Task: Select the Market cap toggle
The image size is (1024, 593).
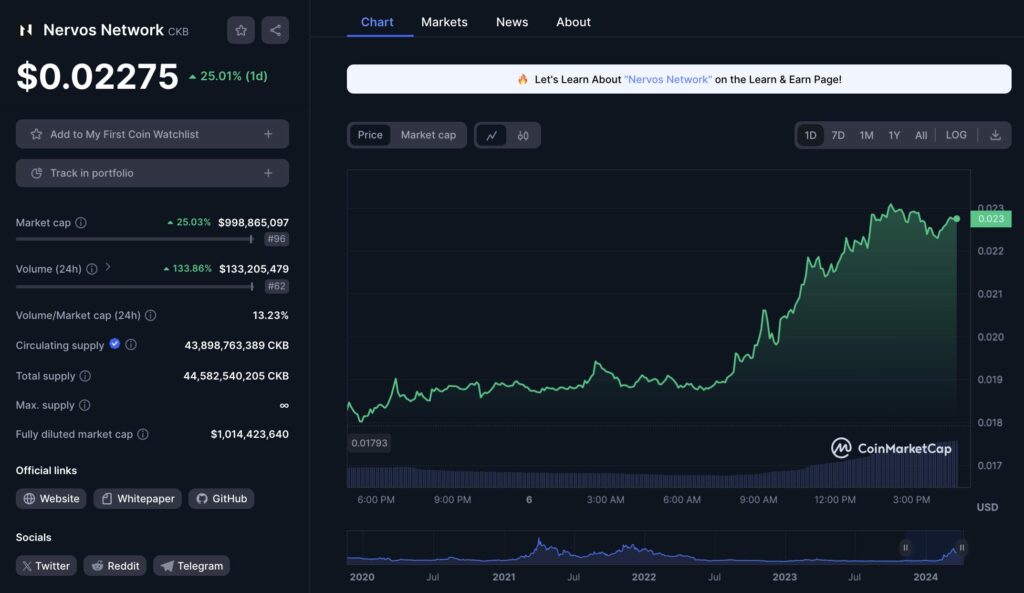Action: pyautogui.click(x=428, y=135)
